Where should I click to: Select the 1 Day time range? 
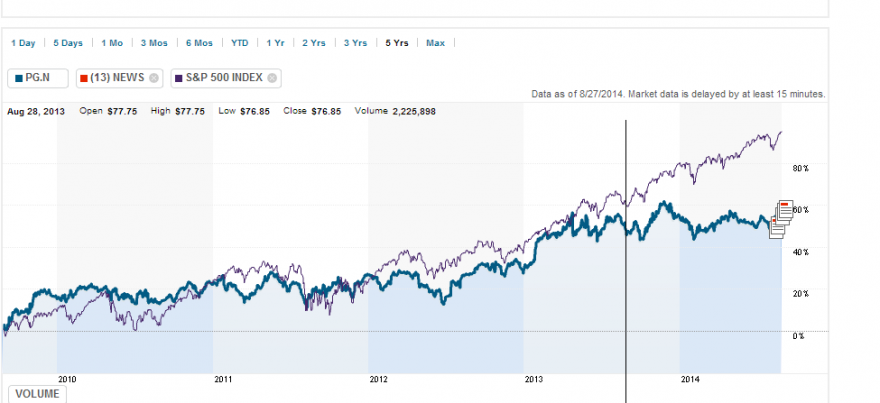[23, 43]
